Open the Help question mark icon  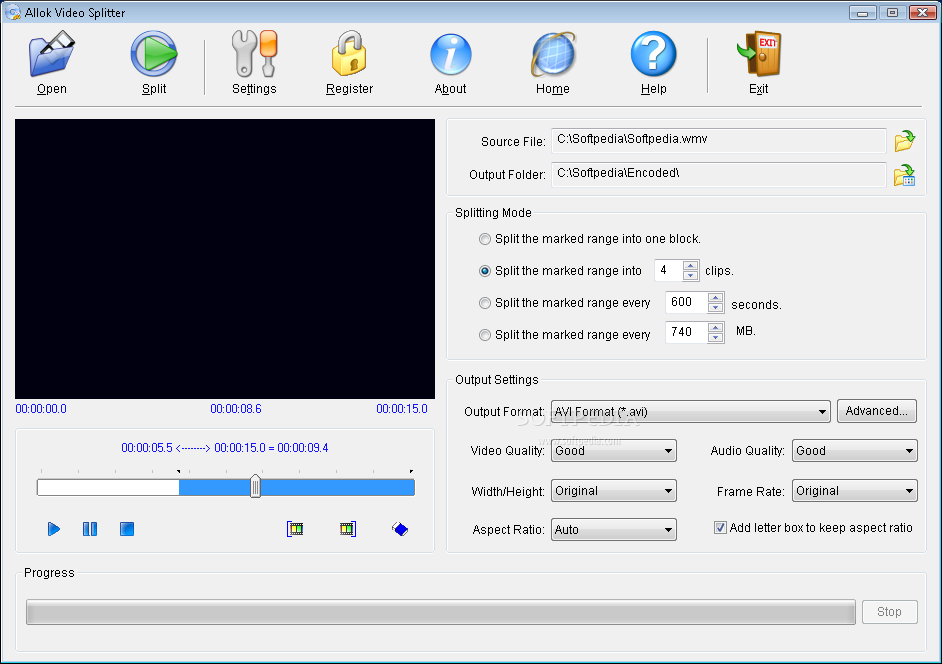[654, 55]
